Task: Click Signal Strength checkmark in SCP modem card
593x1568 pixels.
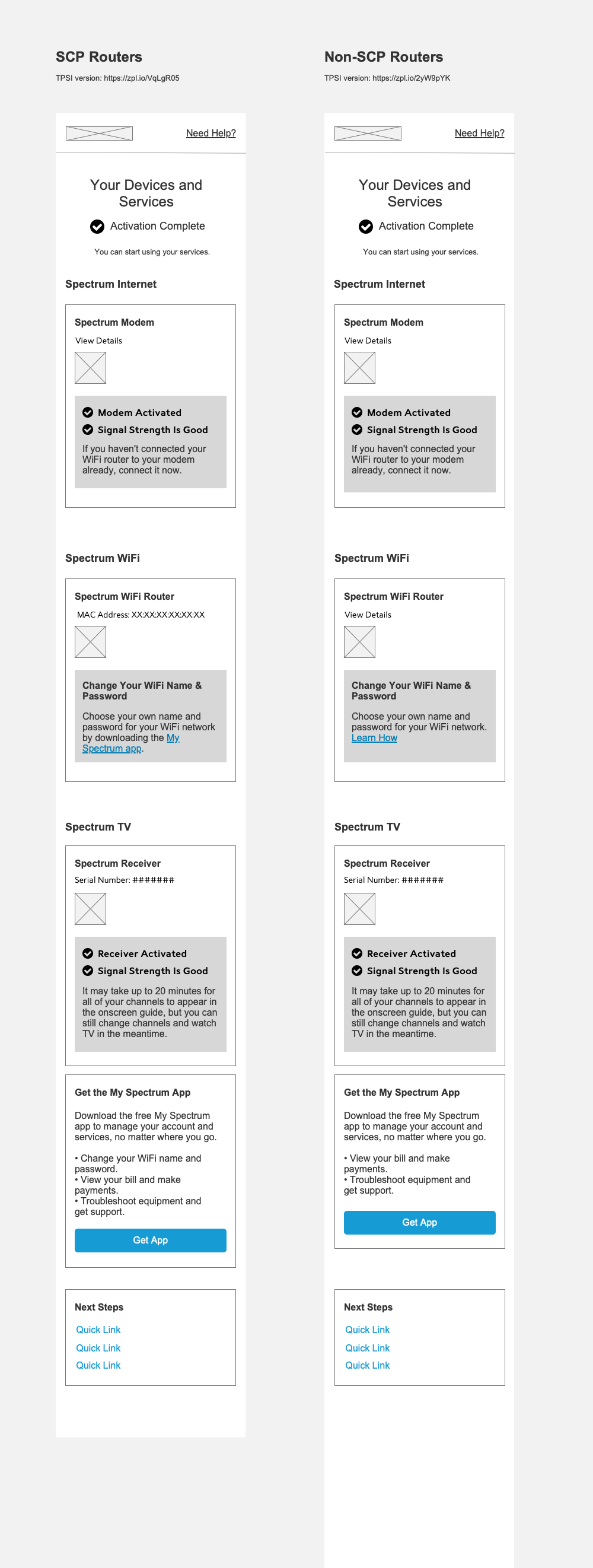Action: click(88, 430)
